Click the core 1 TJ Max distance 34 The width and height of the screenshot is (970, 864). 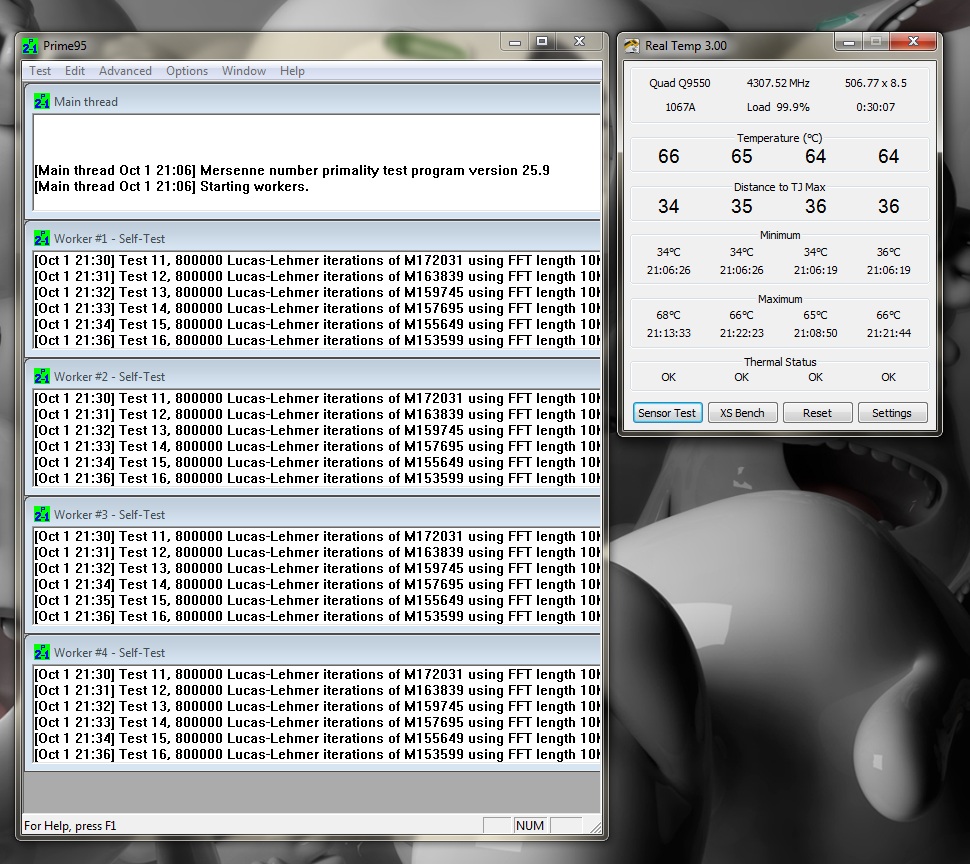click(x=668, y=207)
